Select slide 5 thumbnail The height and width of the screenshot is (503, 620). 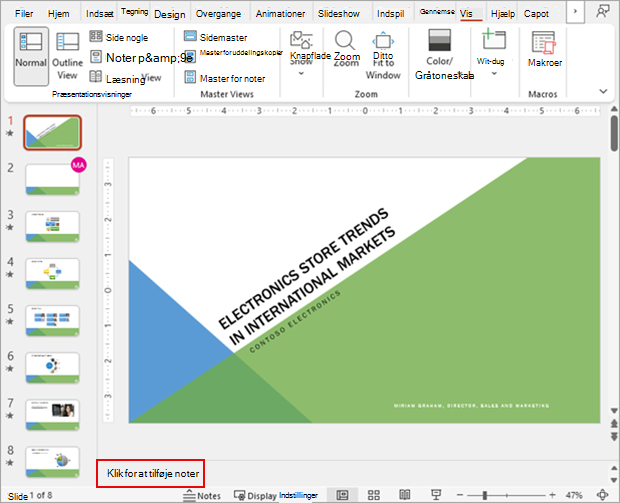tap(53, 321)
